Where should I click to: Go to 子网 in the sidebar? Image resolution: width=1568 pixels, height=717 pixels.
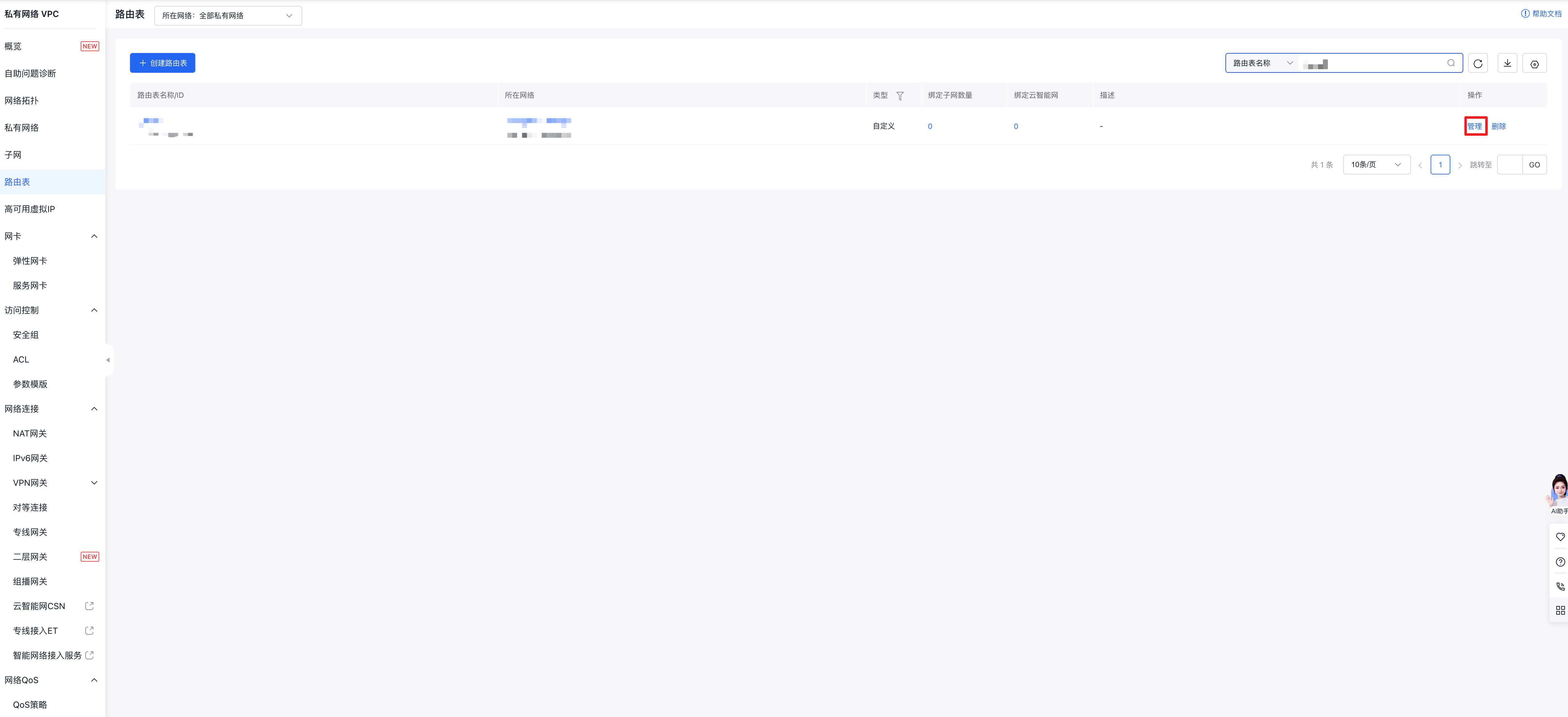click(x=13, y=155)
